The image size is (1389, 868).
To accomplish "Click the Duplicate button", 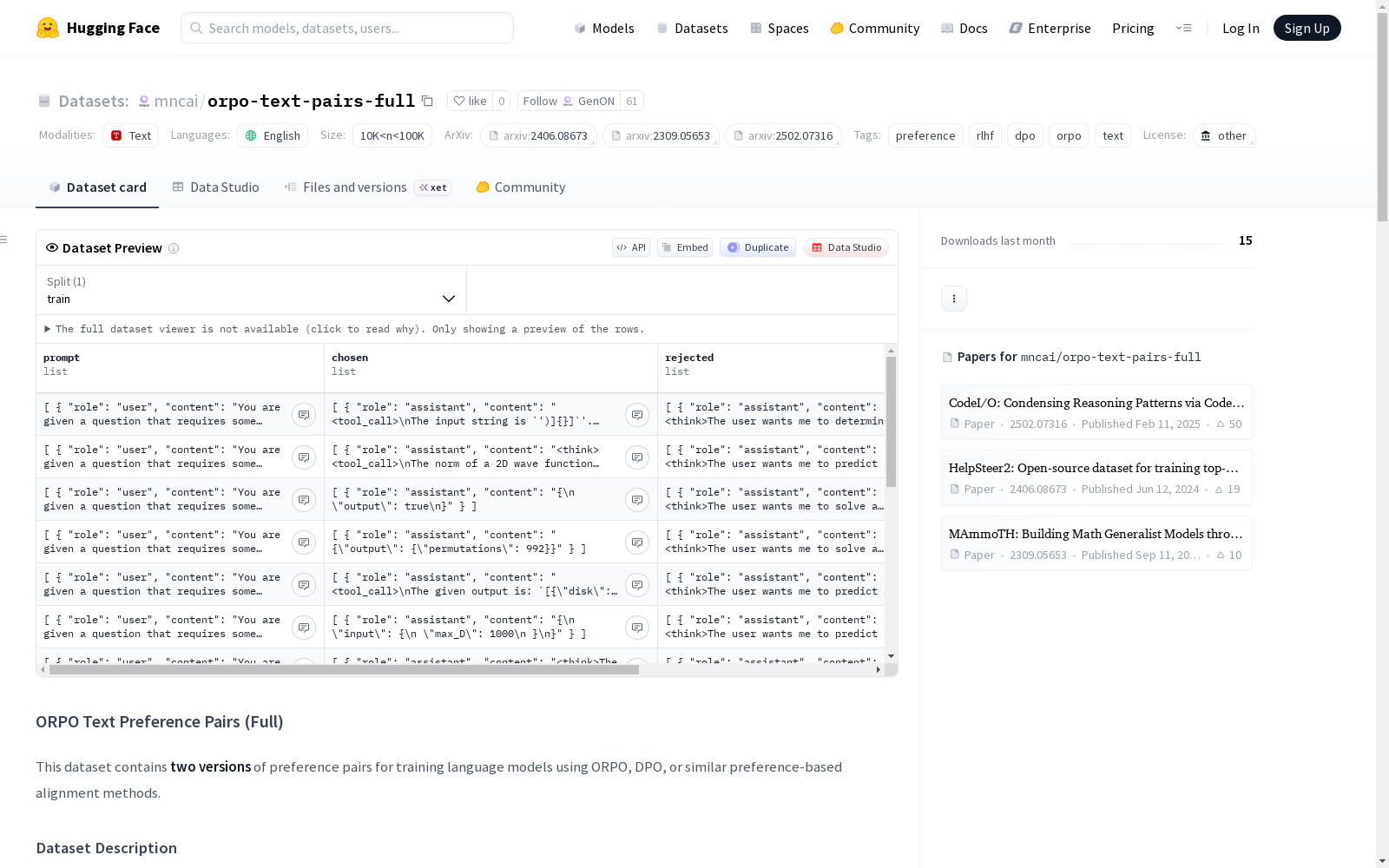I will (x=758, y=247).
